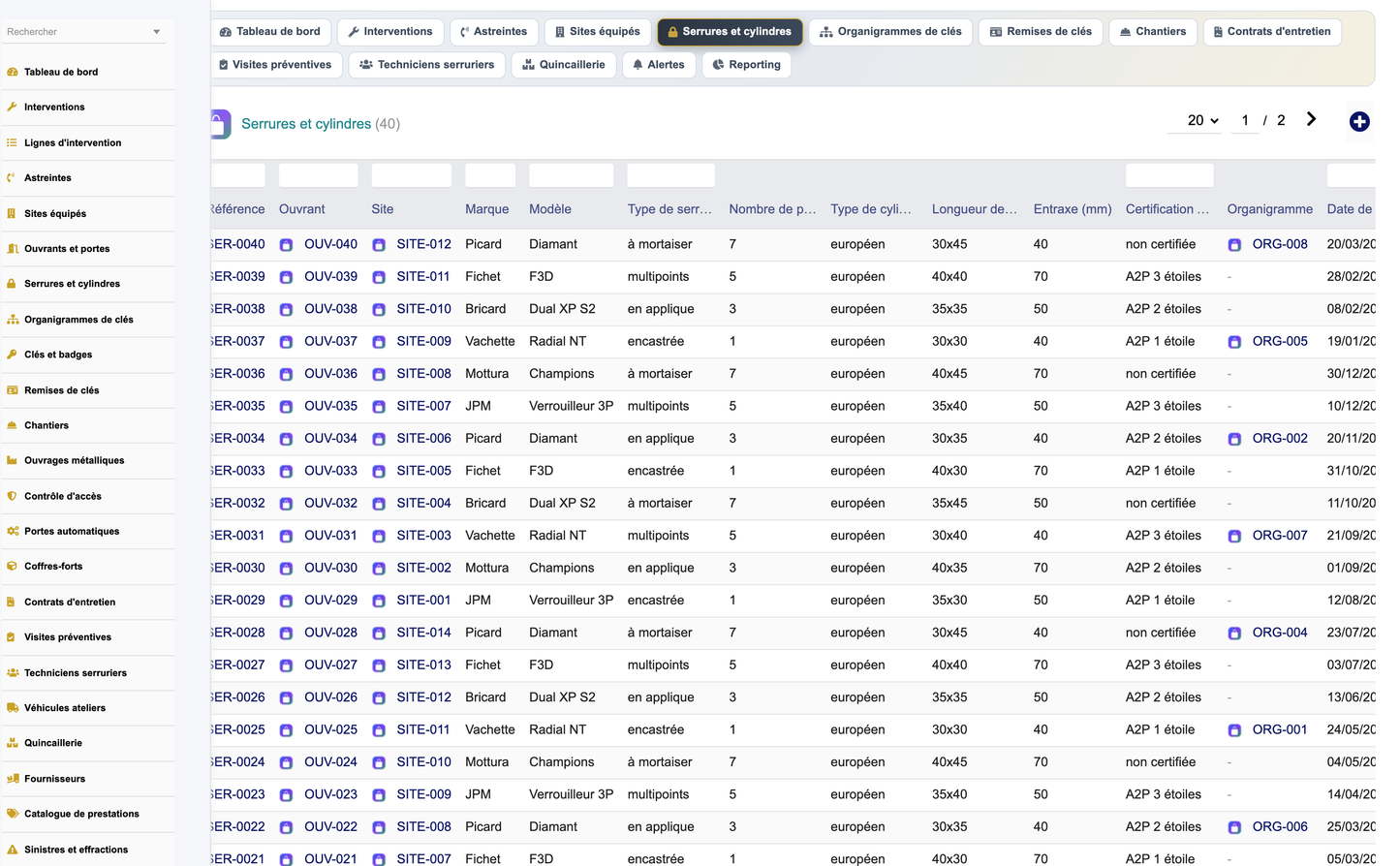Click the Modèle column filter field
Viewport: 1400px width, 866px height.
click(571, 175)
